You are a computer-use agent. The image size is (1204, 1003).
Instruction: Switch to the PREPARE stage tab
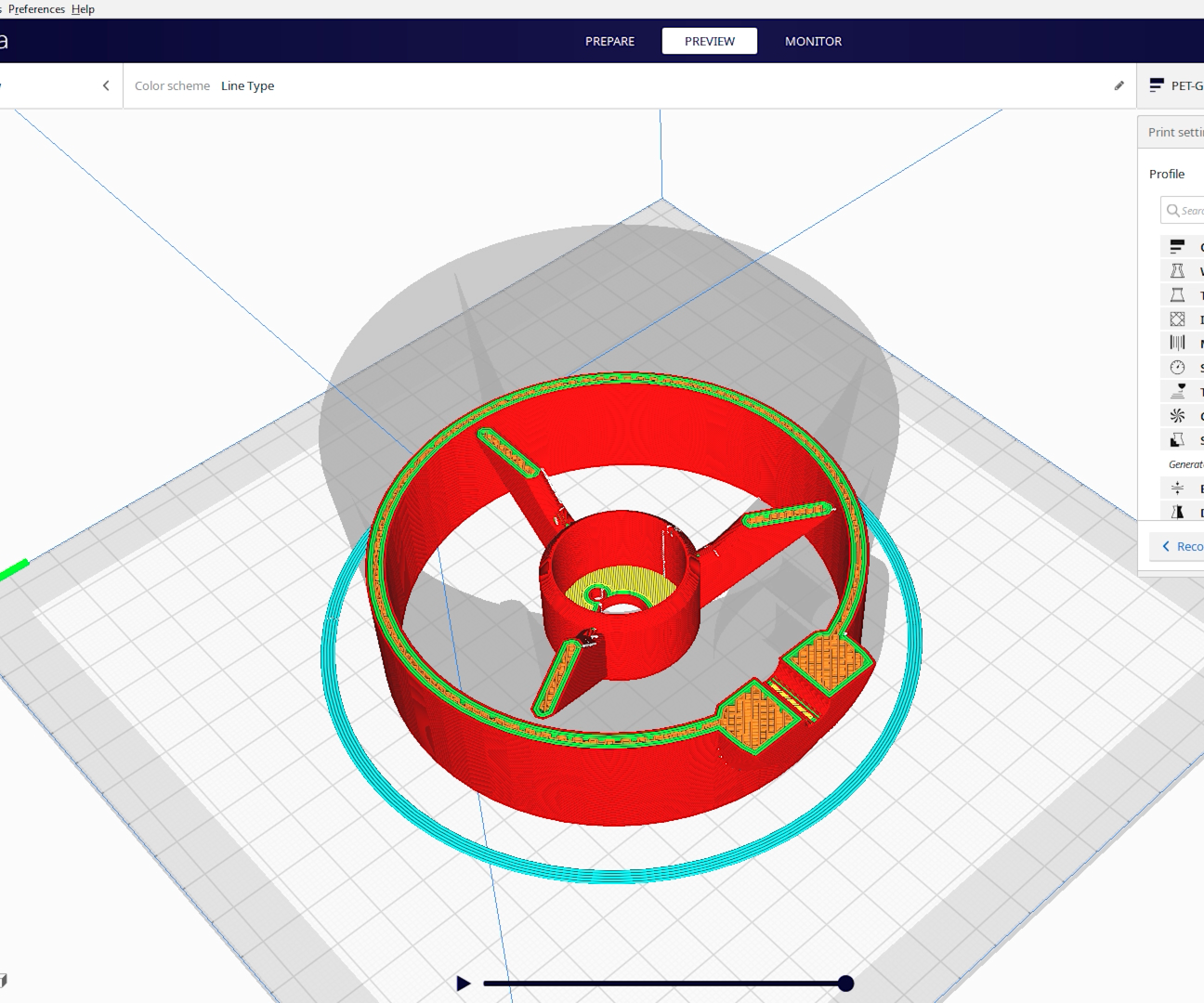pos(609,41)
